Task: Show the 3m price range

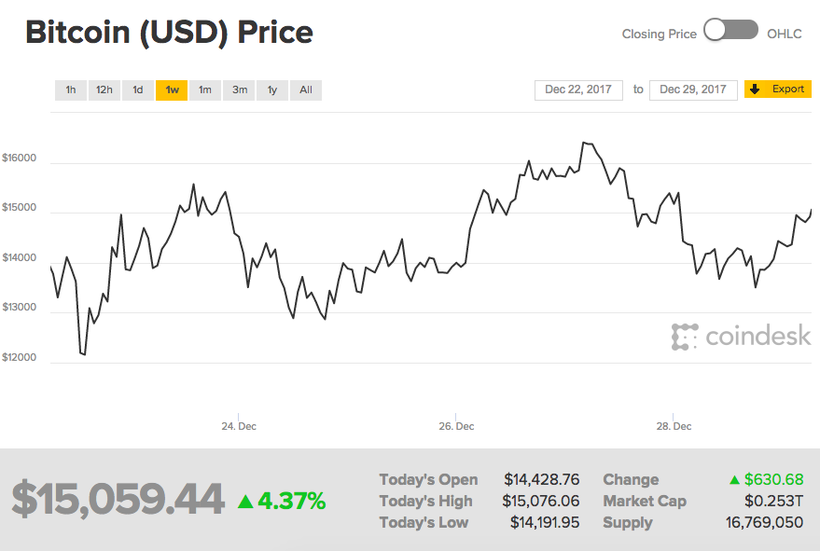Action: click(x=239, y=90)
